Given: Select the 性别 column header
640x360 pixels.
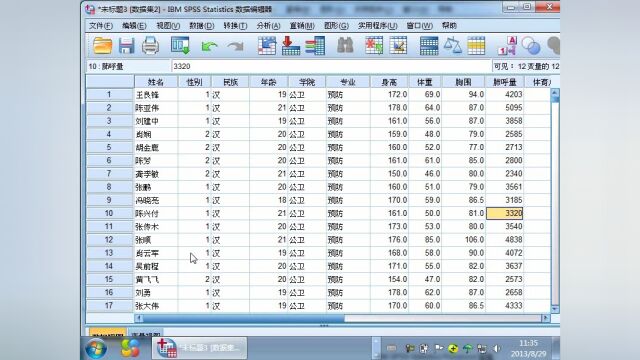Looking at the screenshot, I should (x=194, y=82).
